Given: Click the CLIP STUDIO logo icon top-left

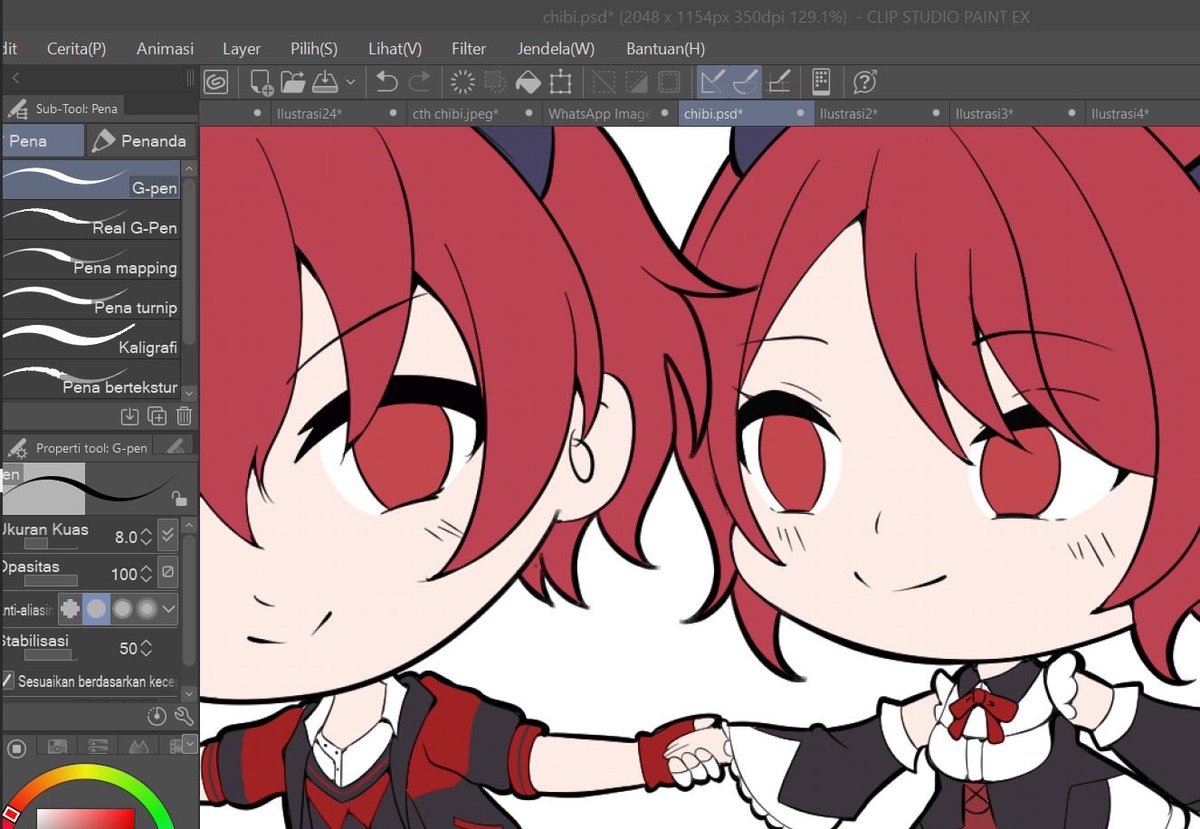Looking at the screenshot, I should 214,82.
